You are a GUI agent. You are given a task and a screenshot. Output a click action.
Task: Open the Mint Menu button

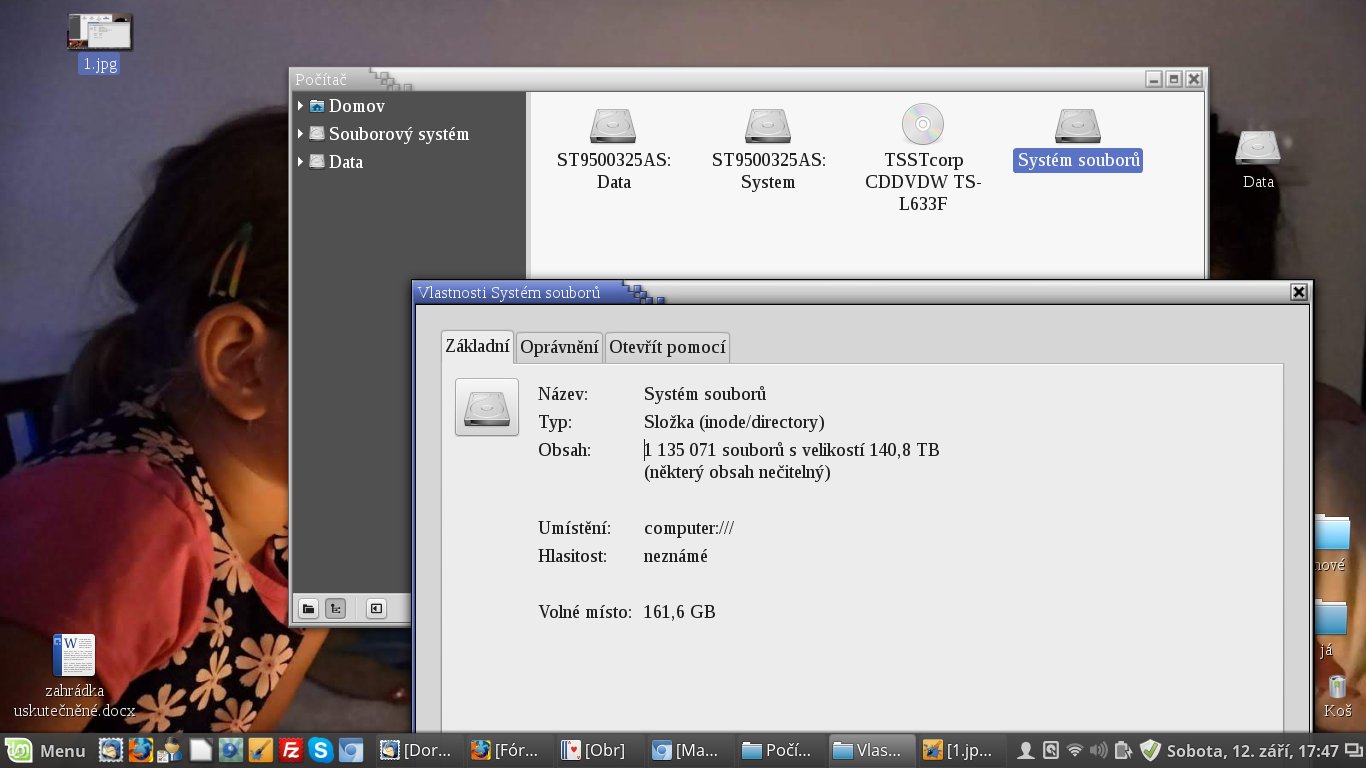pyautogui.click(x=47, y=750)
